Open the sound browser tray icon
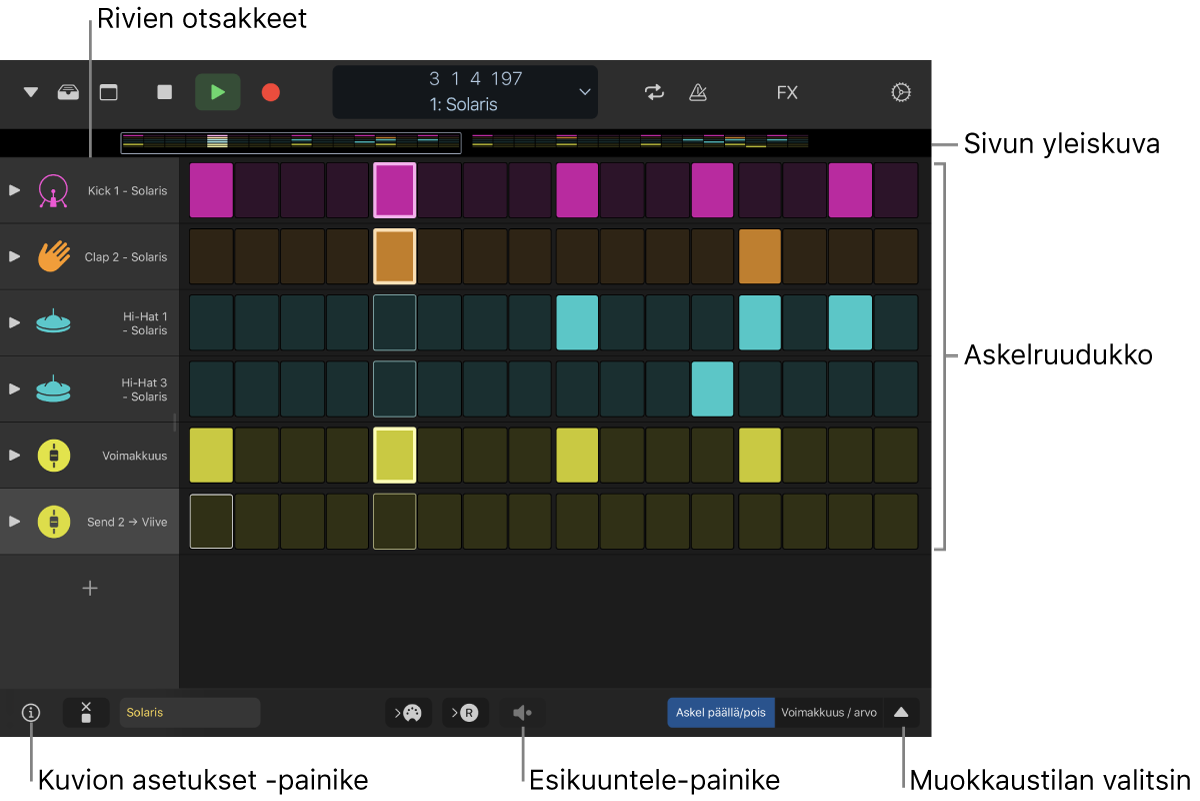The image size is (1200, 801). click(x=68, y=92)
